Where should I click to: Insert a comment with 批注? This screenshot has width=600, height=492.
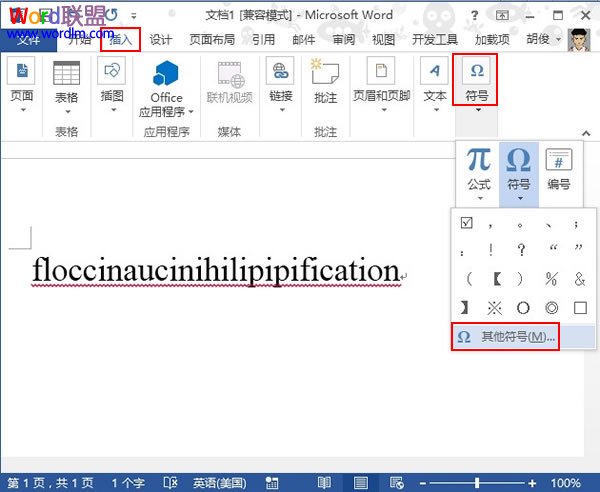325,81
